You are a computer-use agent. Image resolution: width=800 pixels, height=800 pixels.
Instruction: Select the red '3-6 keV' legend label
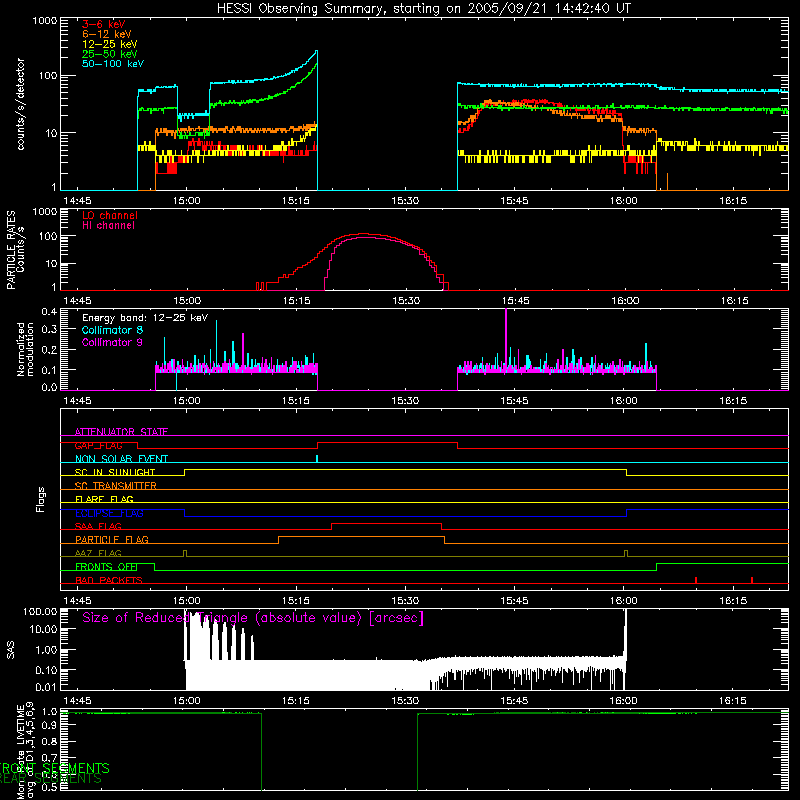pos(103,24)
